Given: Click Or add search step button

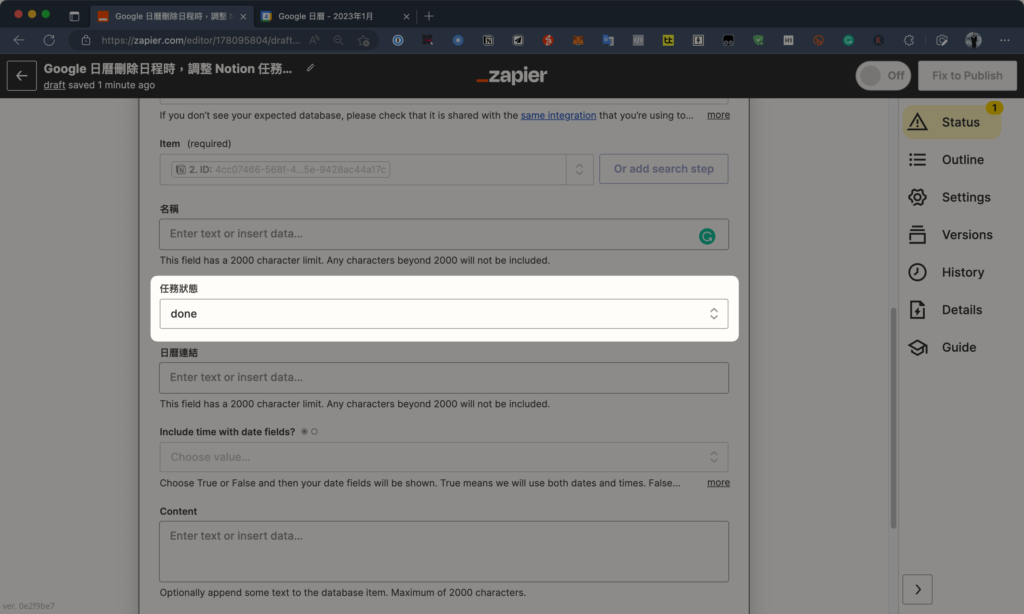Looking at the screenshot, I should [664, 169].
